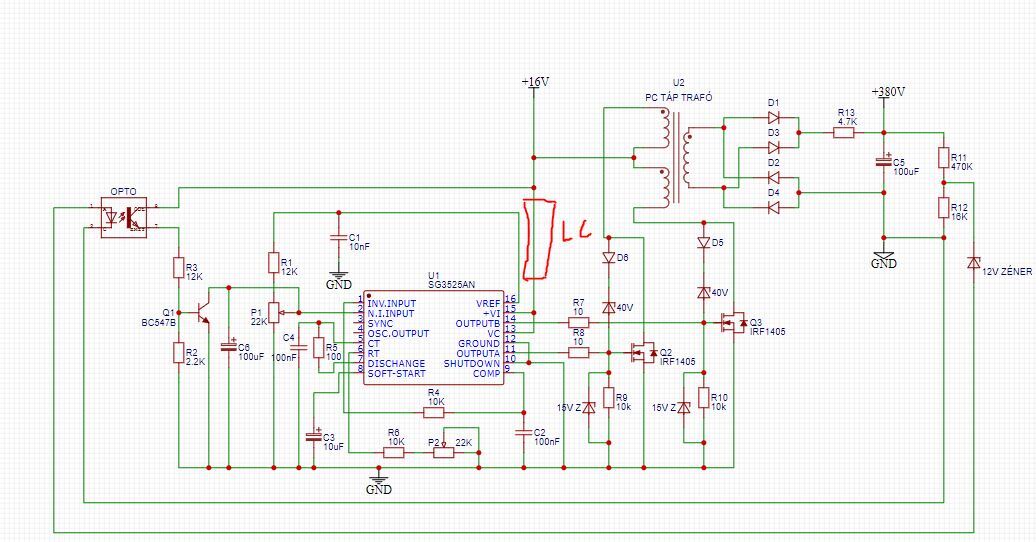Click the 40V zener below D6
Screen dimensions: 1036x542
[609, 307]
